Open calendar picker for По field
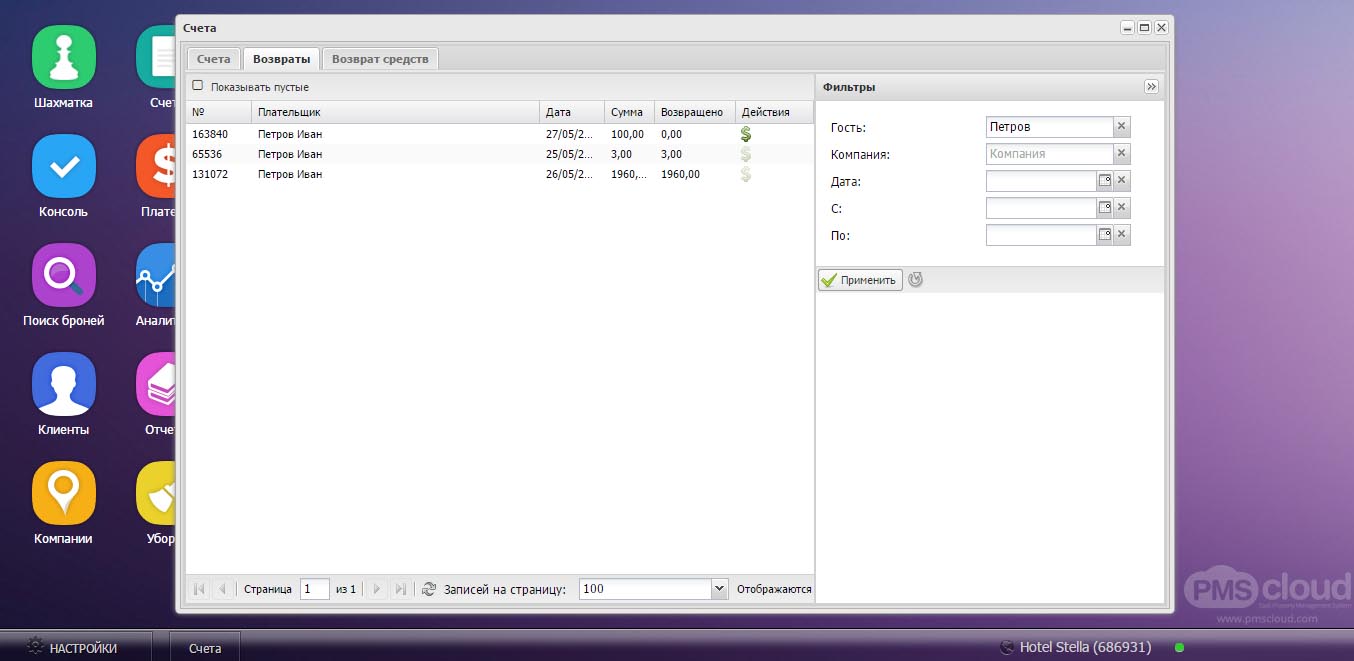Screen dimensions: 1354x661 [1105, 235]
